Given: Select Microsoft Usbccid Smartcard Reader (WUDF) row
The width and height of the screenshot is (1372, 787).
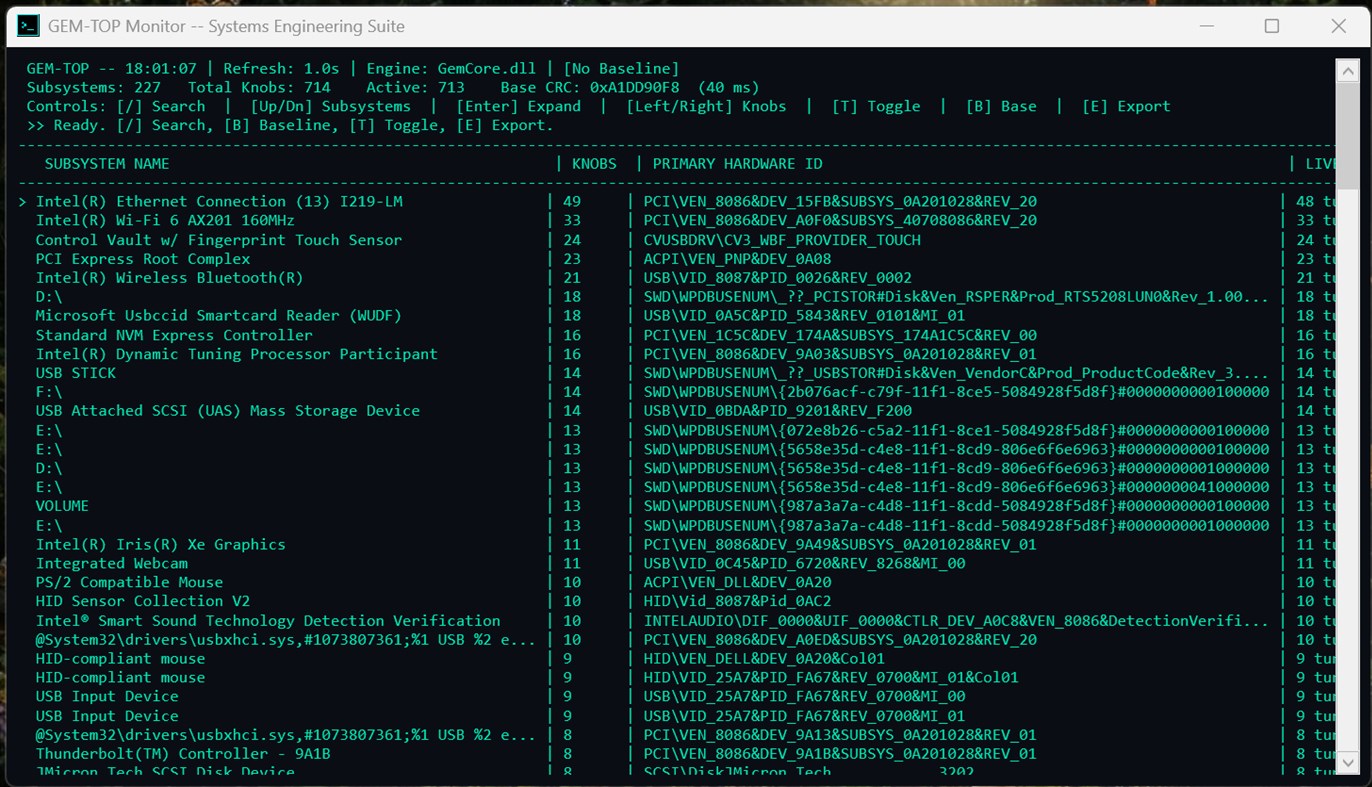Looking at the screenshot, I should pos(676,316).
